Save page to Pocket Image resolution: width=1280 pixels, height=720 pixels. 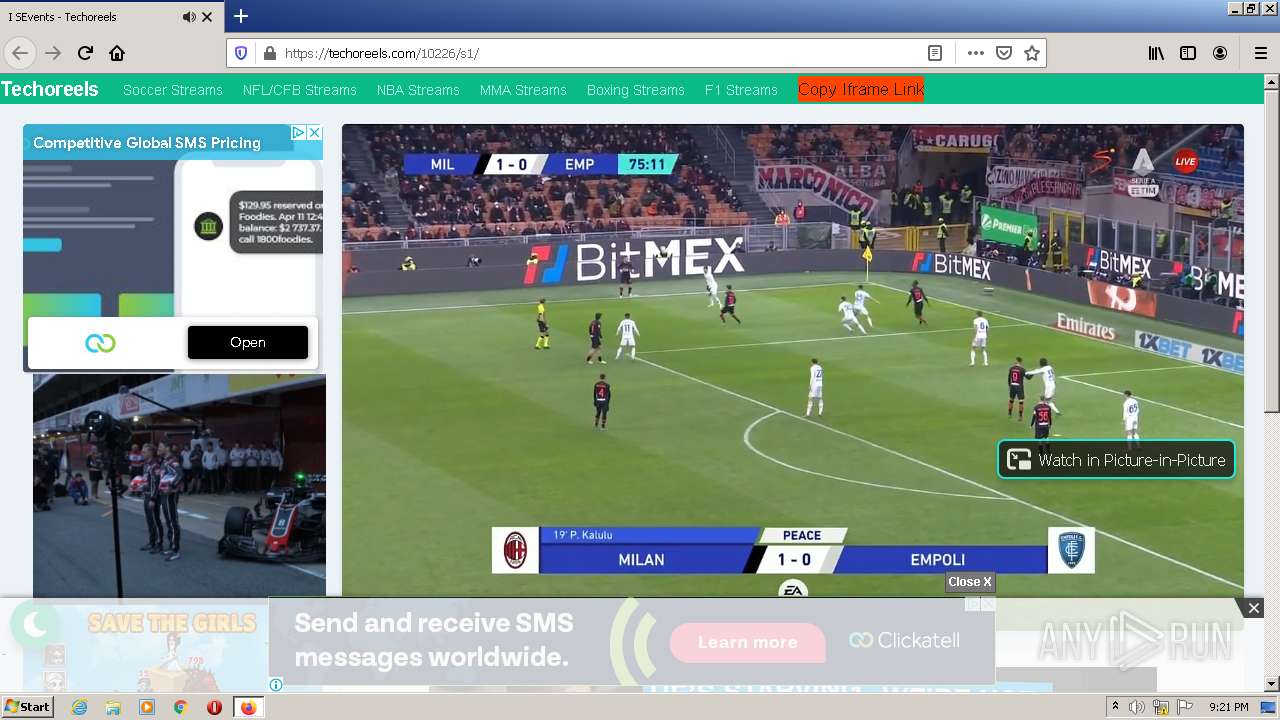click(x=1004, y=53)
